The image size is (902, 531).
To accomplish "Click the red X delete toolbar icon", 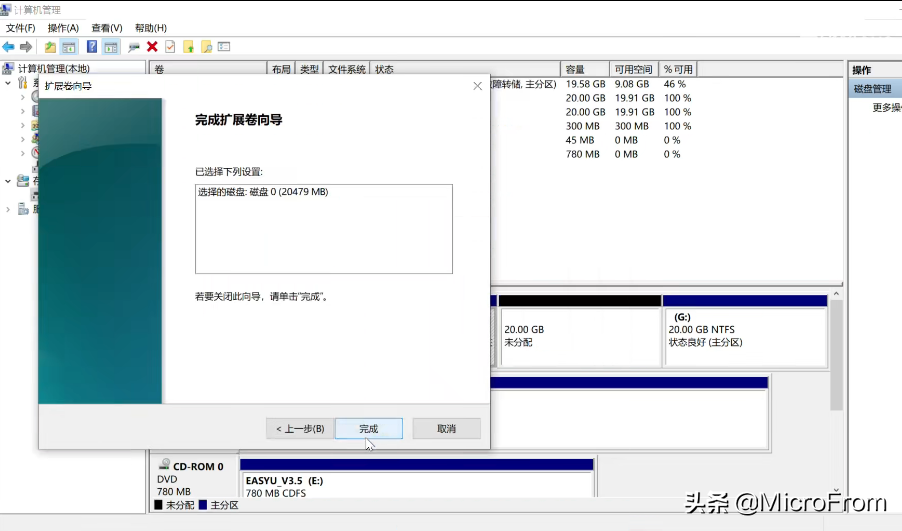I will click(152, 47).
